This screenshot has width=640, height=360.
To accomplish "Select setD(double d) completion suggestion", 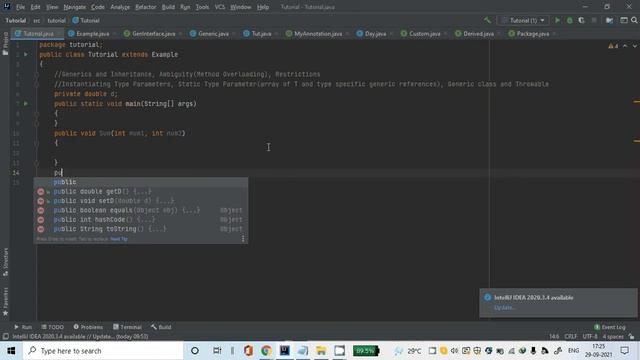I will click(x=141, y=201).
